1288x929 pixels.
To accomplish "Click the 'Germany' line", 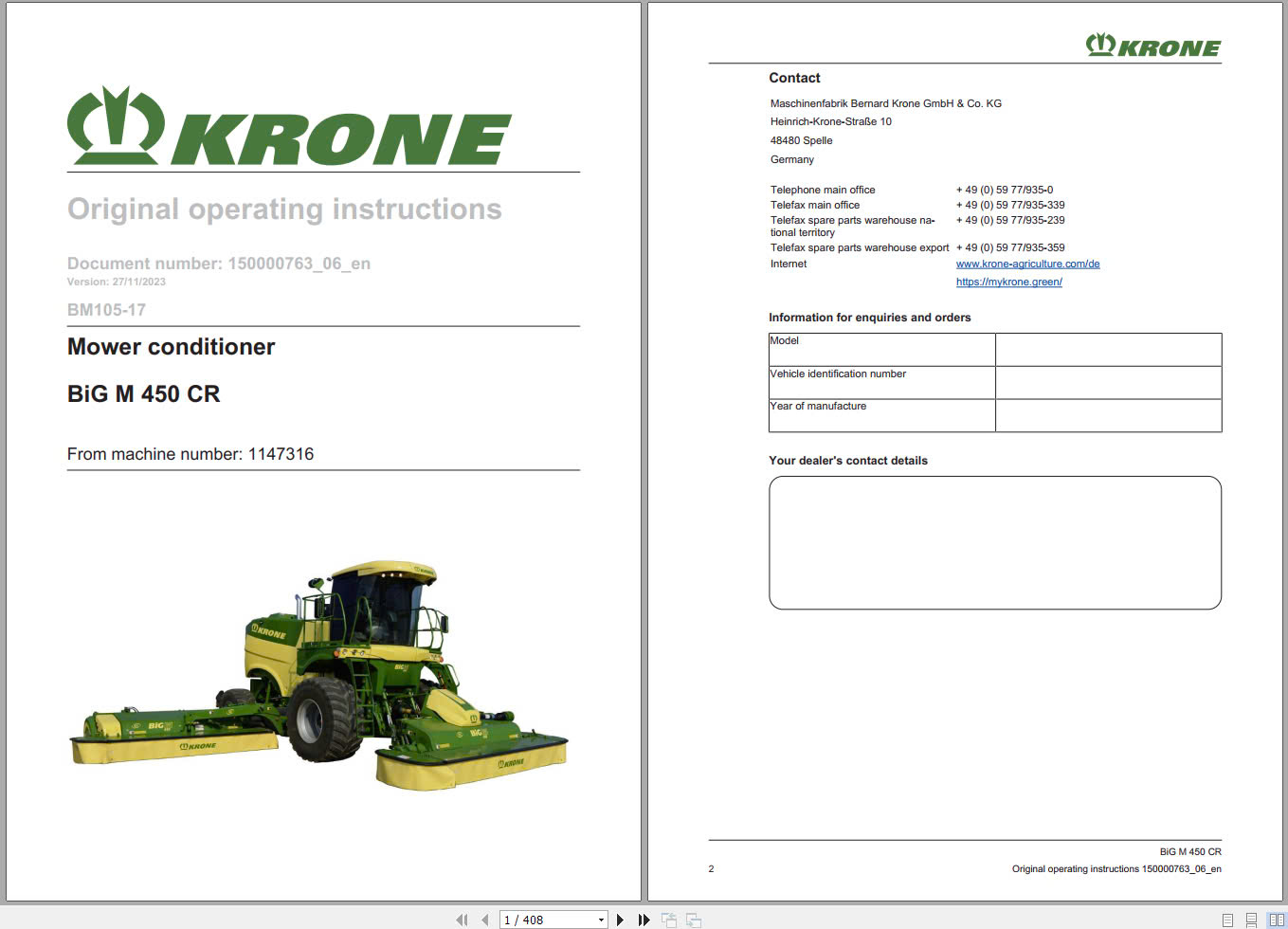I will (792, 159).
